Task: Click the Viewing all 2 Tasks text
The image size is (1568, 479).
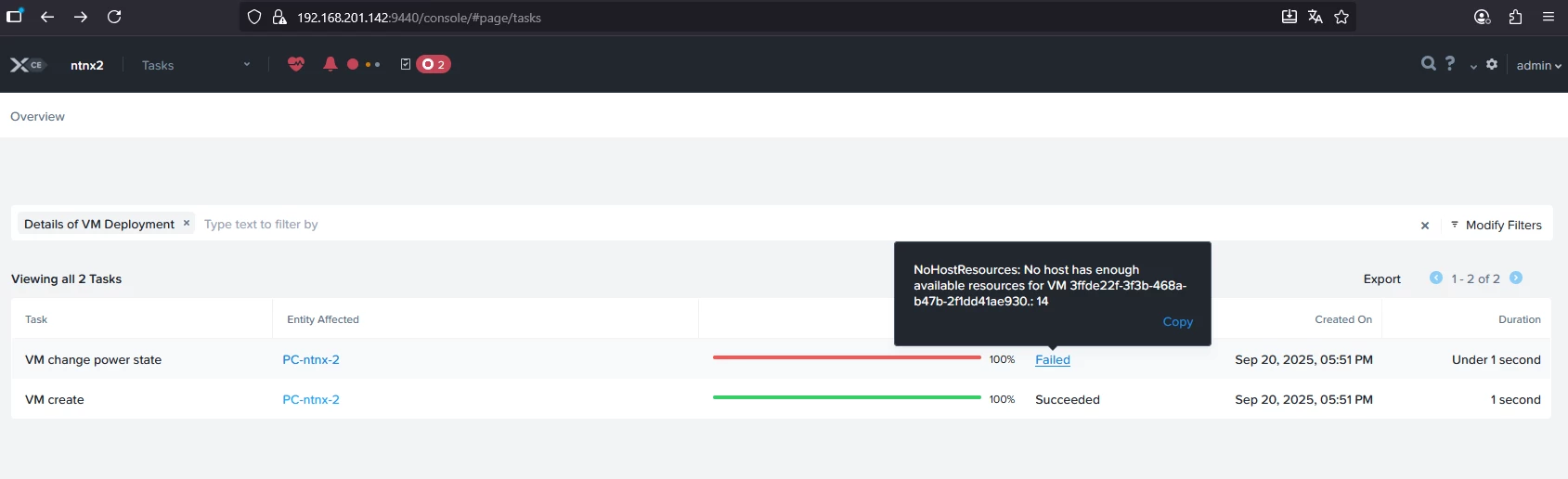Action: [x=66, y=278]
